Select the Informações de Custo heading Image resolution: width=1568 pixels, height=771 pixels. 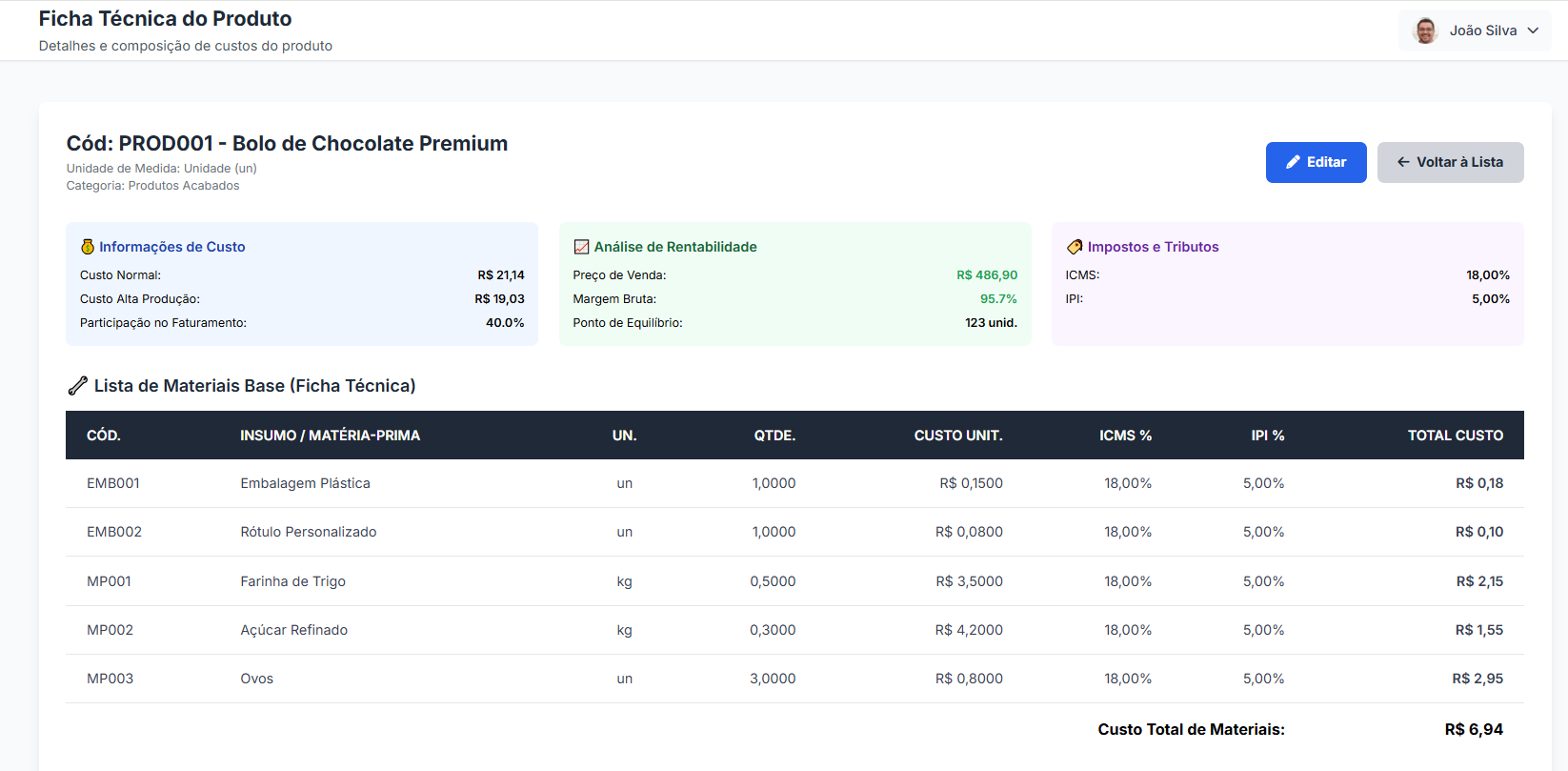tap(172, 247)
